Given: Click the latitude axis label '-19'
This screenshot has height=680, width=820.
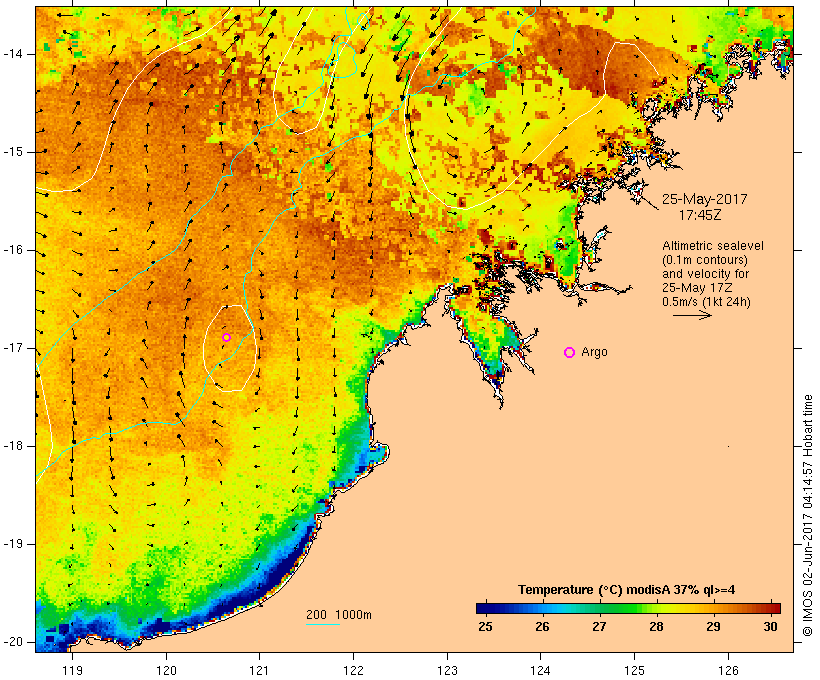Looking at the screenshot, I should point(13,544).
